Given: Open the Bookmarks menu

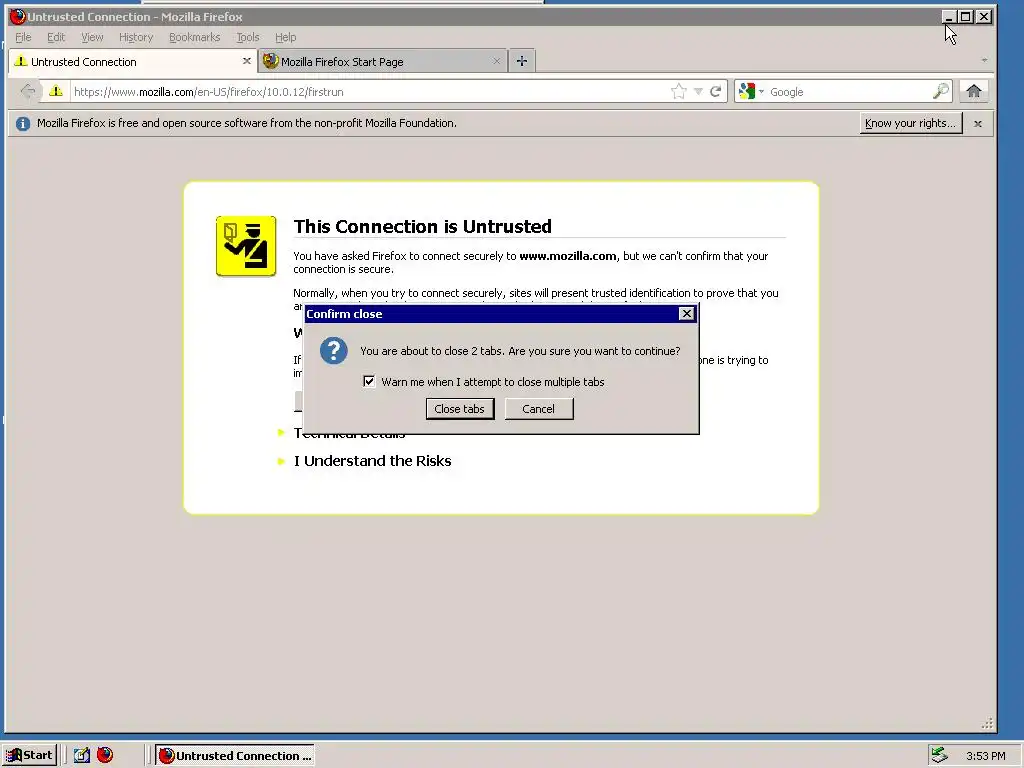Looking at the screenshot, I should coord(195,37).
